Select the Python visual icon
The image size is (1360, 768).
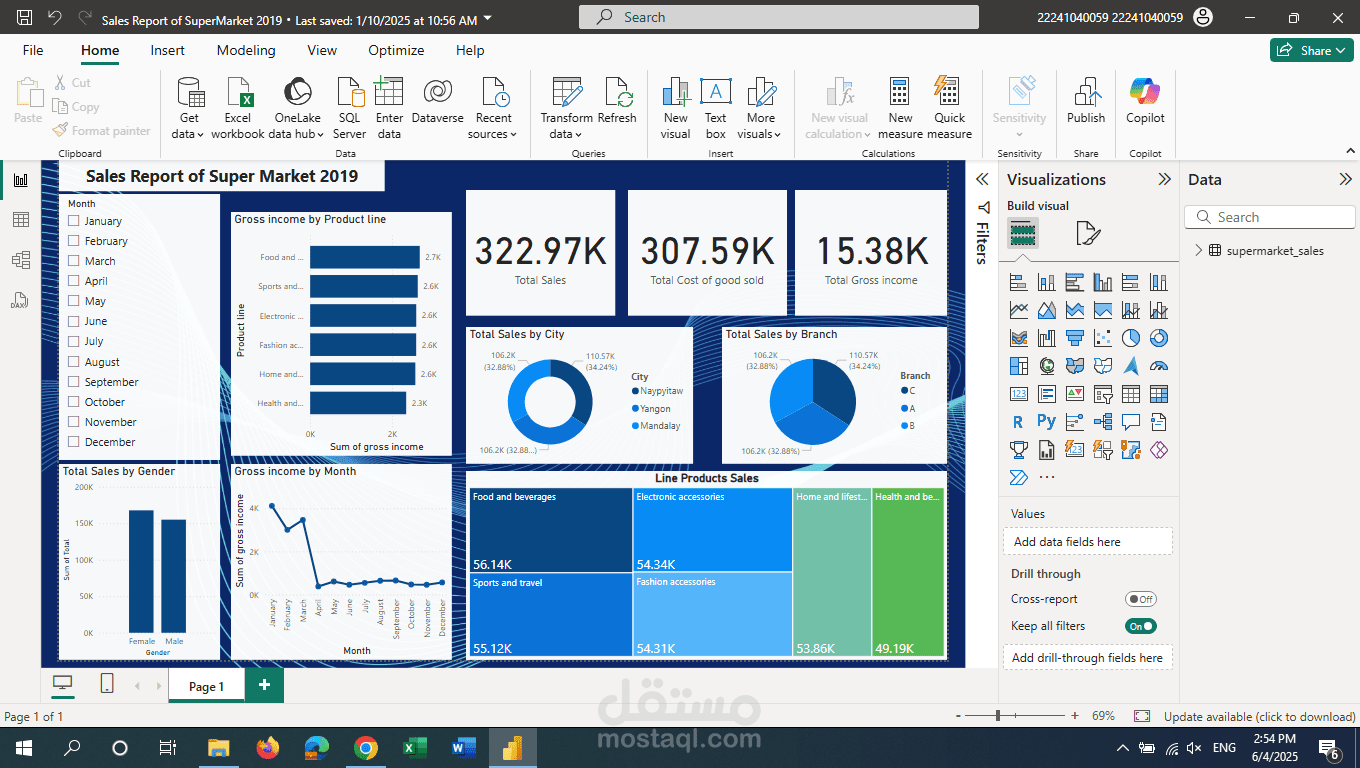[1046, 422]
